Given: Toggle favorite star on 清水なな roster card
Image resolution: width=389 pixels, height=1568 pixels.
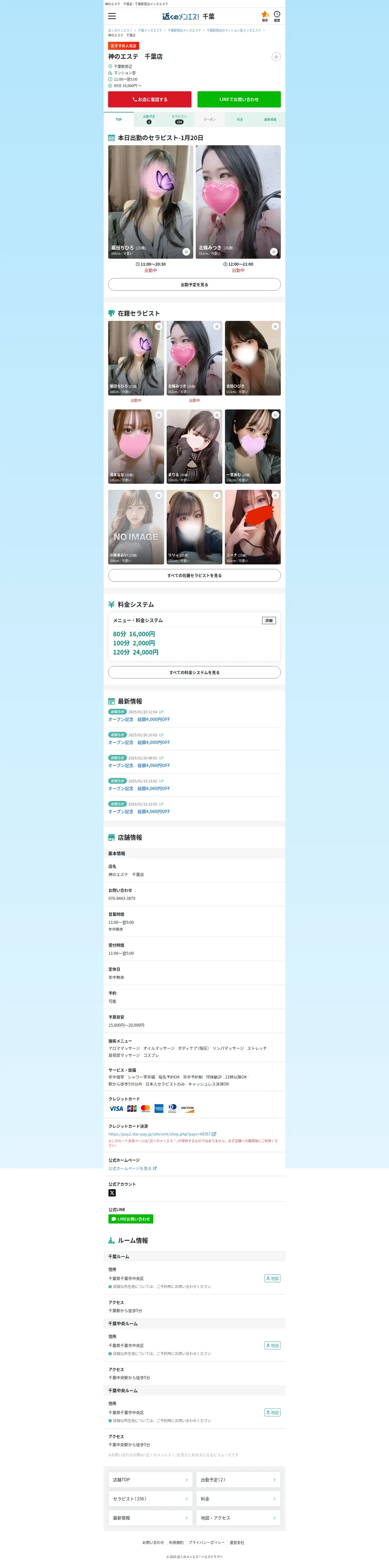Looking at the screenshot, I should 159,415.
